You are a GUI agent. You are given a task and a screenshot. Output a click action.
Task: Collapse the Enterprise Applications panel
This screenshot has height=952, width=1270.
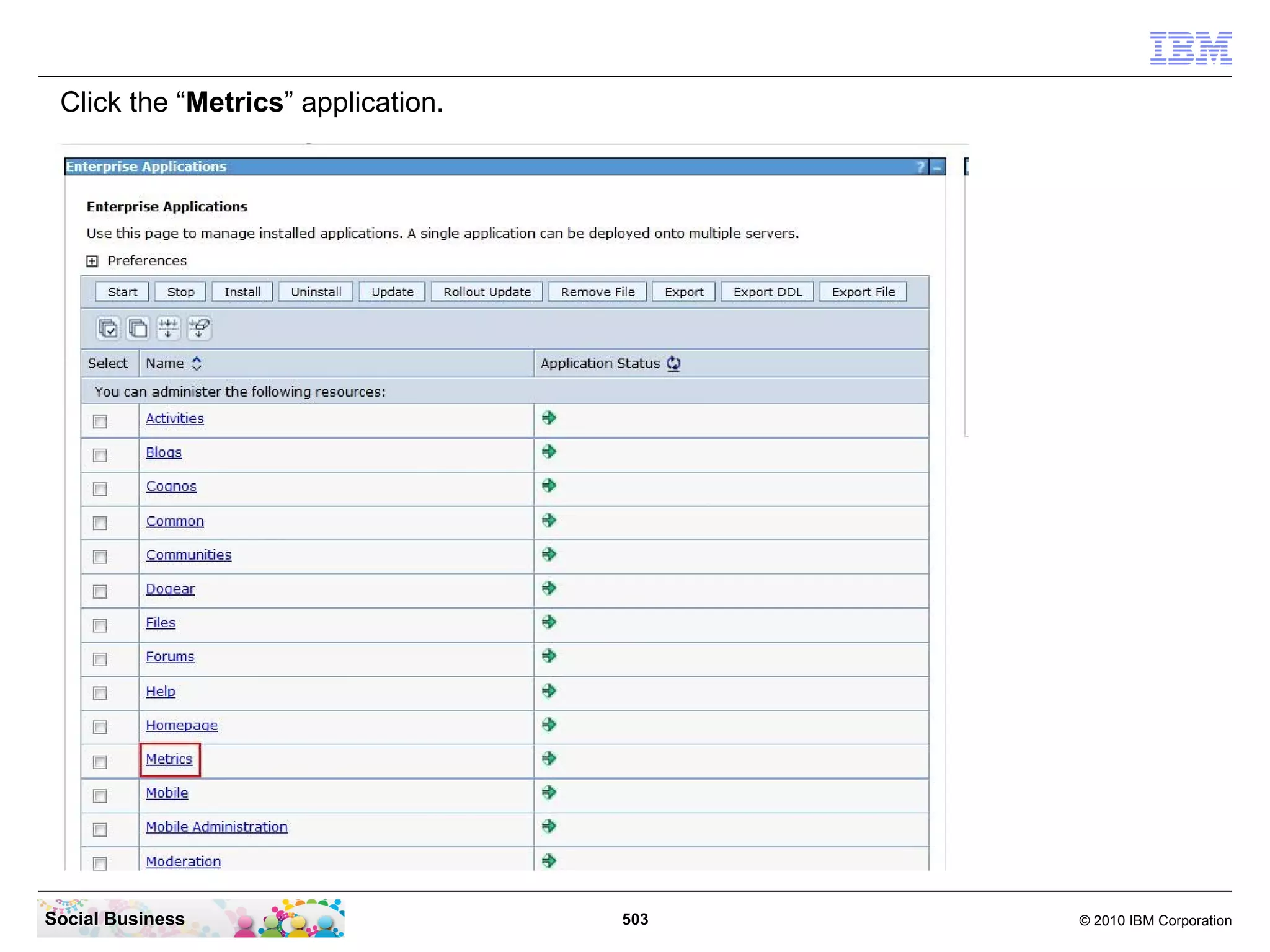pyautogui.click(x=937, y=167)
